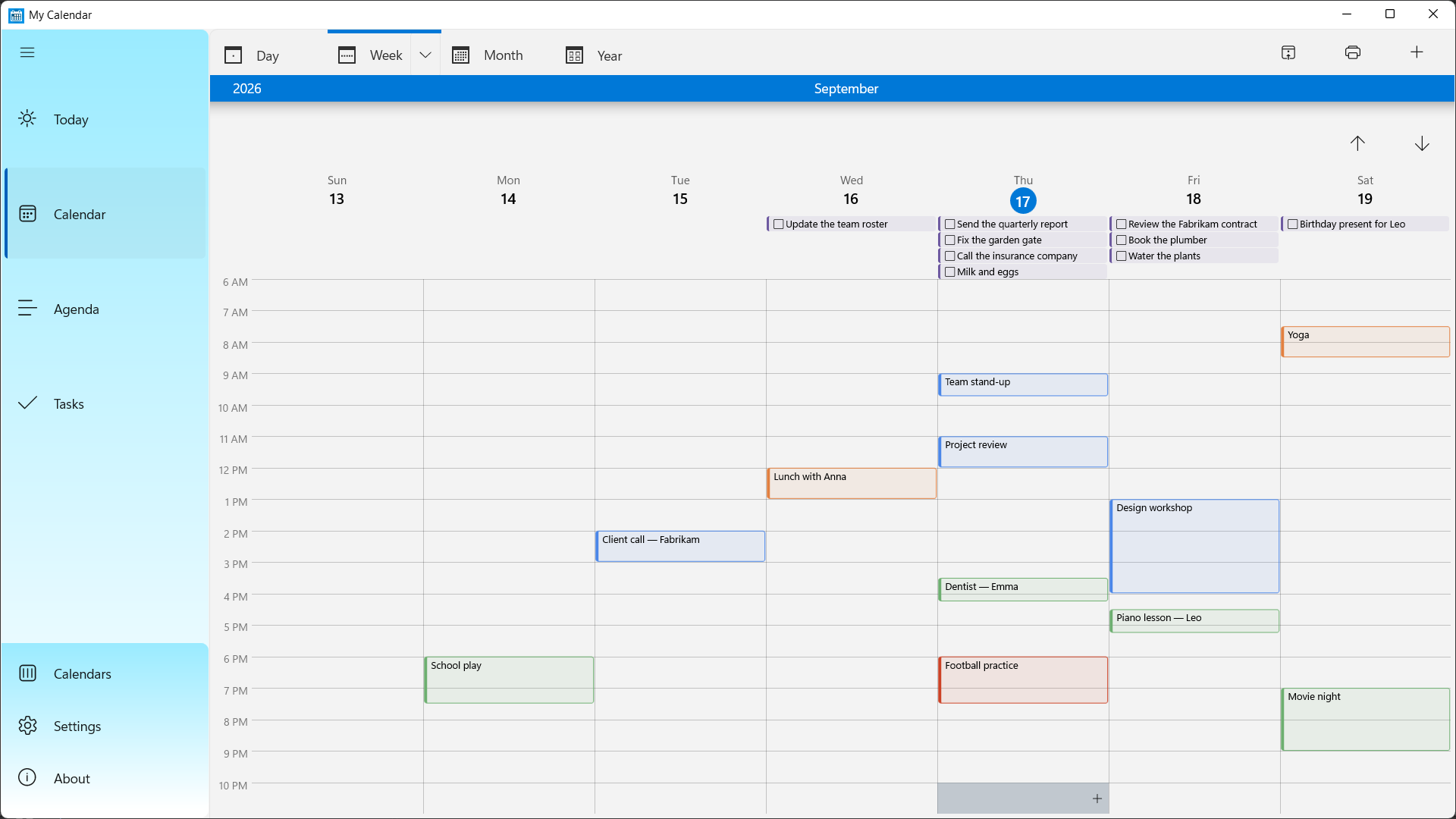Click the print icon

tap(1353, 52)
